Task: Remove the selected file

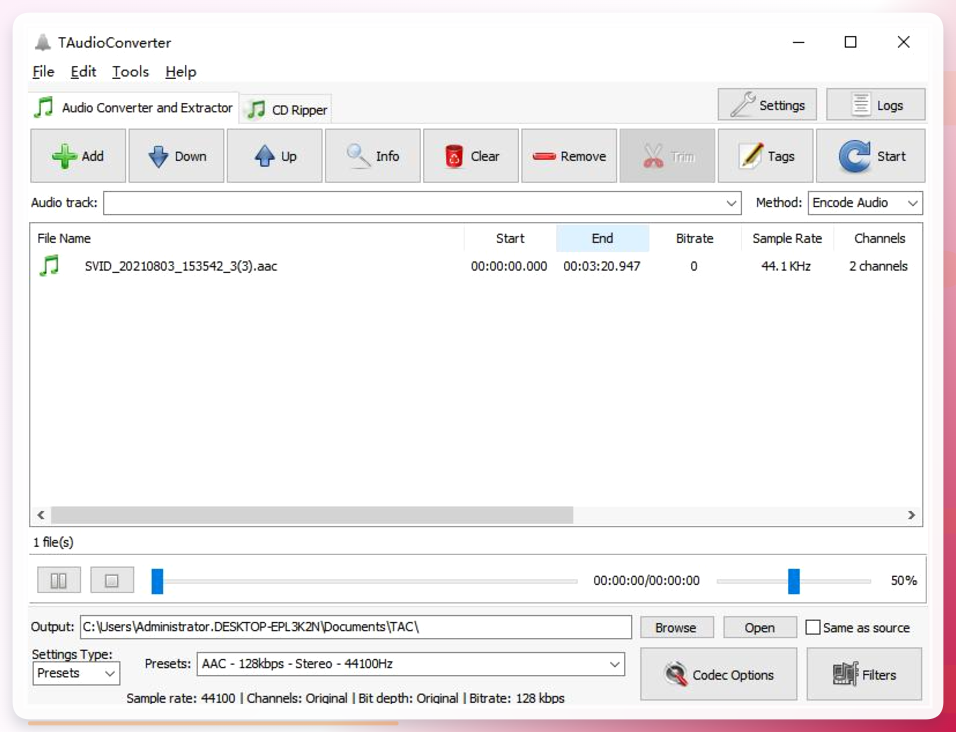Action: coord(569,155)
